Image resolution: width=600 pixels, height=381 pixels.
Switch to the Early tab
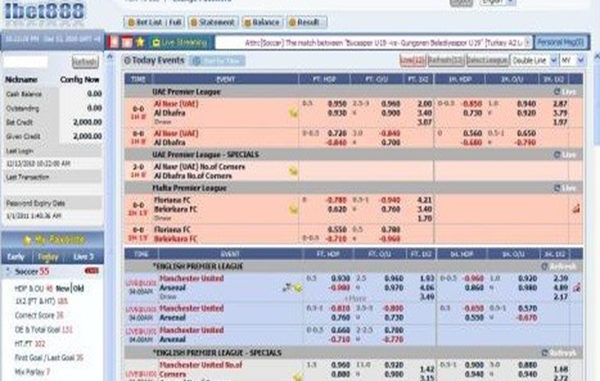(x=16, y=257)
